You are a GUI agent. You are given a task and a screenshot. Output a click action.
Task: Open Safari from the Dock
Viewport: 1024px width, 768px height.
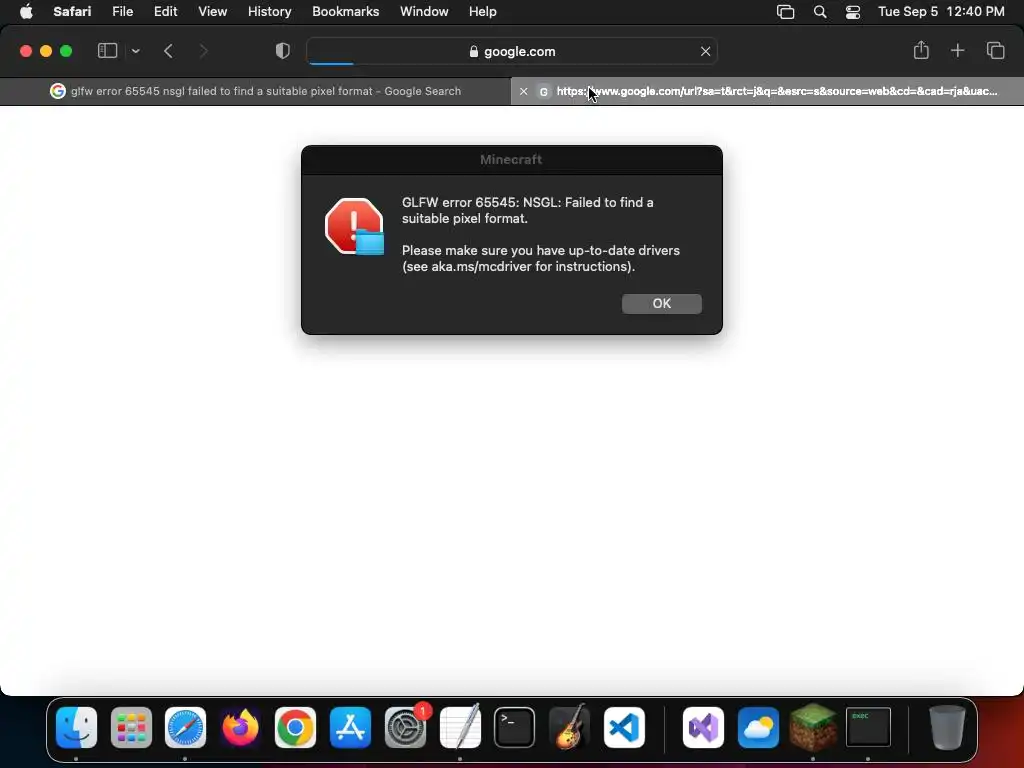[x=185, y=727]
